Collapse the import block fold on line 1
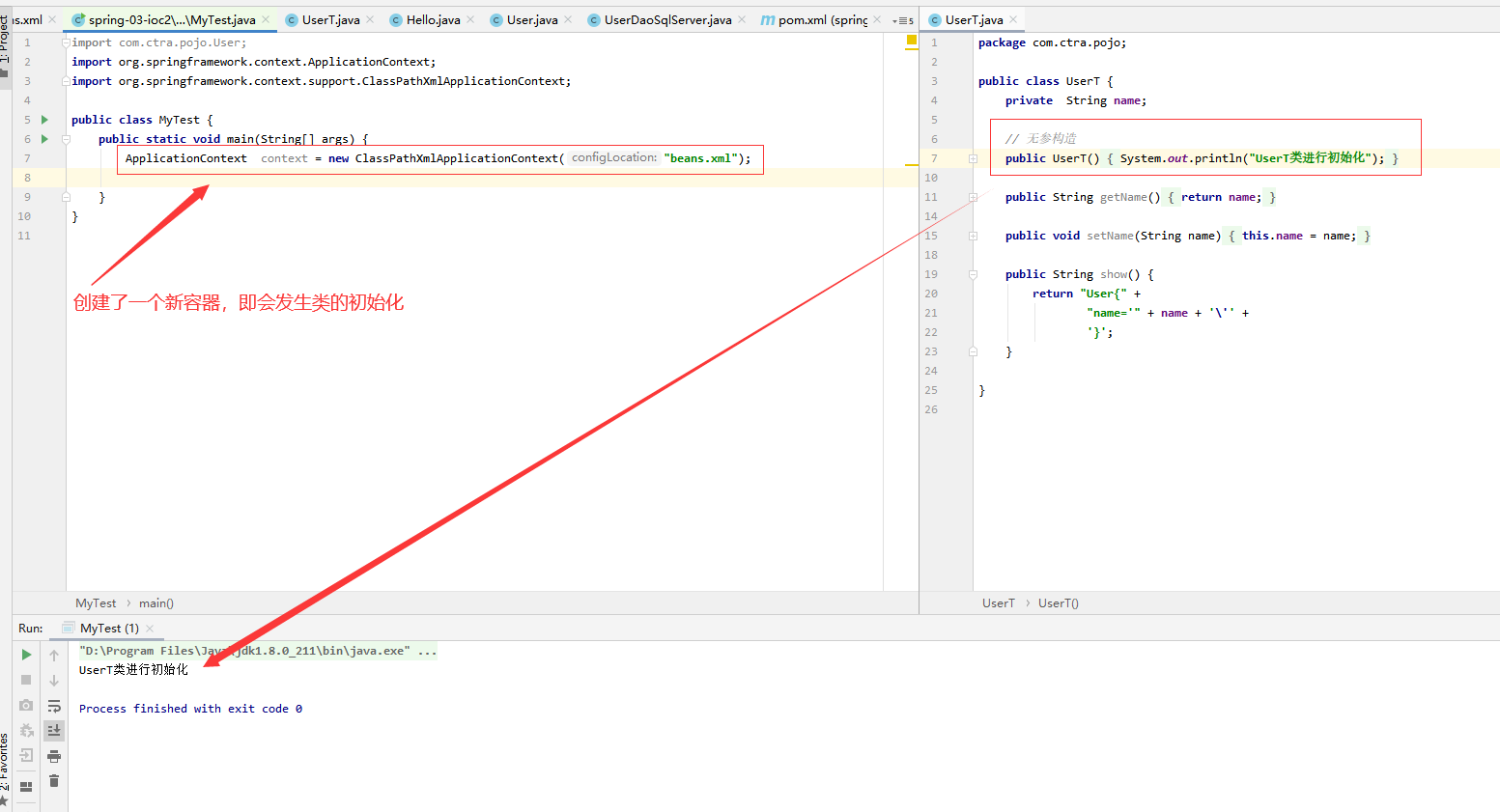The image size is (1500, 812). point(66,42)
